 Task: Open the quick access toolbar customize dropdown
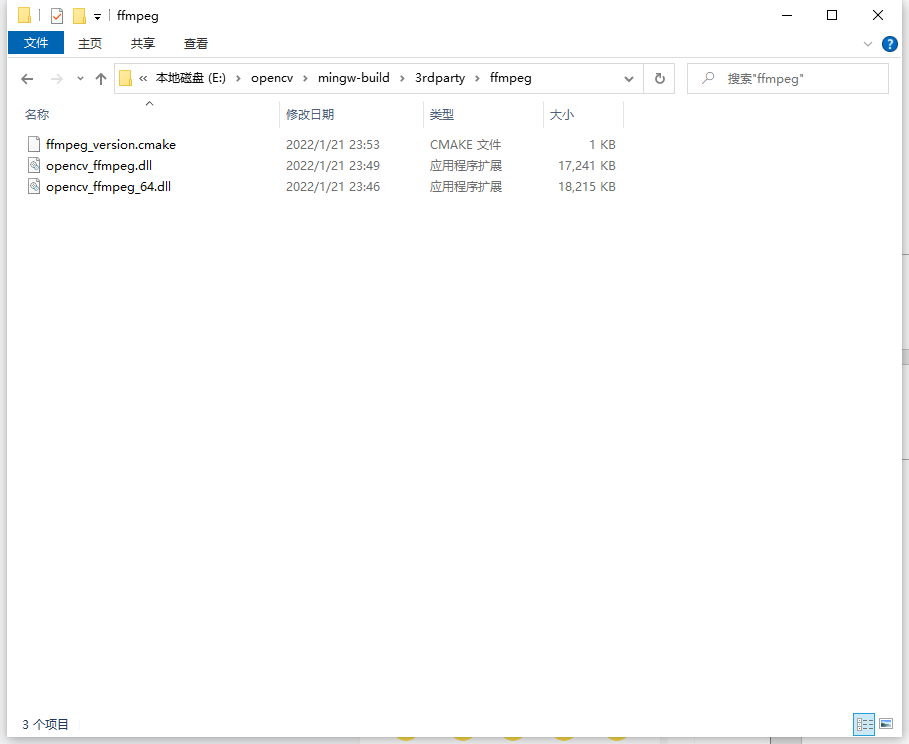[x=96, y=16]
